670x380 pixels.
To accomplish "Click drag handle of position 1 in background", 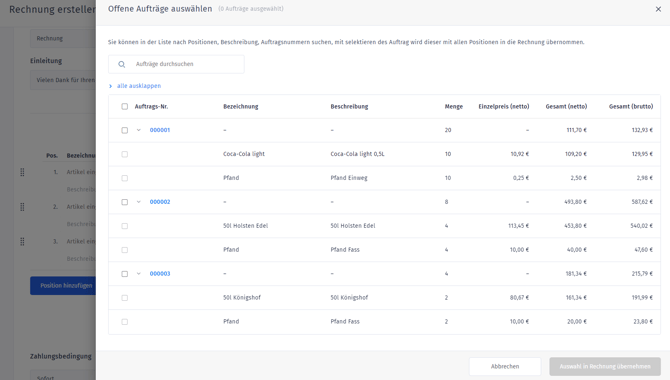I will [22, 172].
